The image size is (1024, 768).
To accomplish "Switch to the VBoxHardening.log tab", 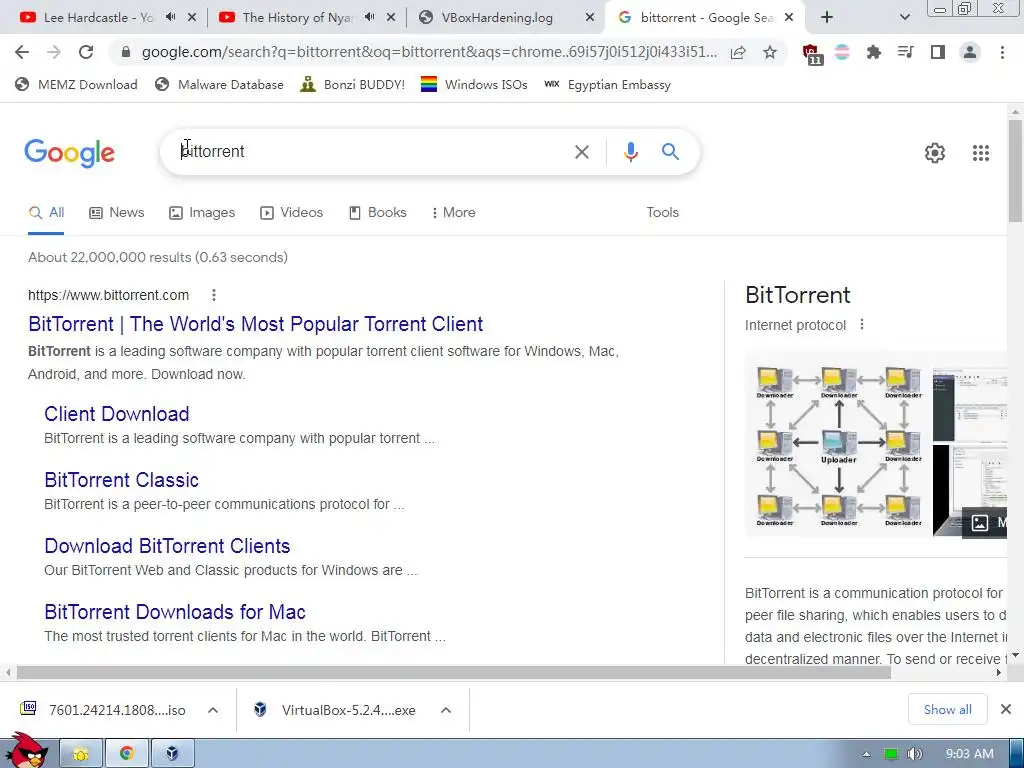I will pos(496,18).
